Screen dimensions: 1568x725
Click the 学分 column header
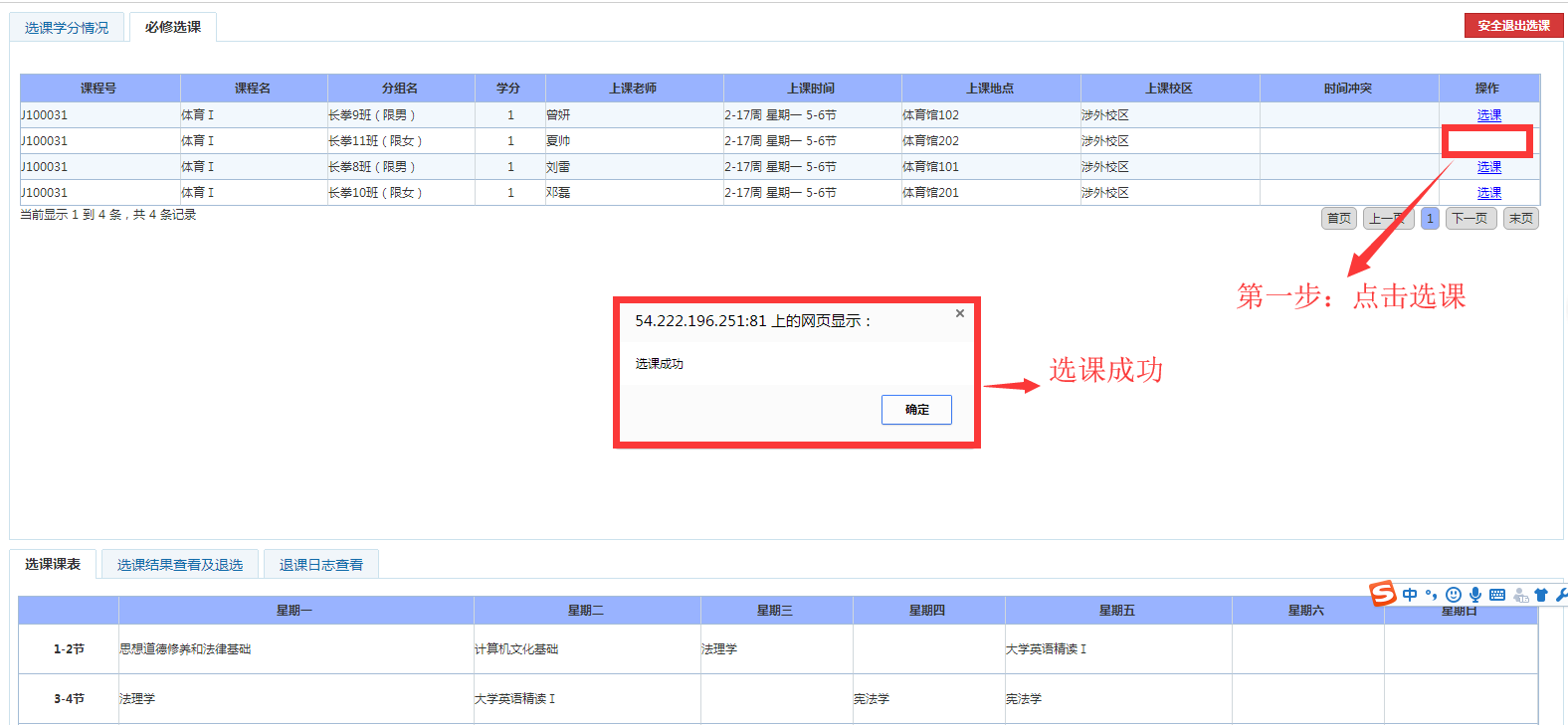pos(508,89)
